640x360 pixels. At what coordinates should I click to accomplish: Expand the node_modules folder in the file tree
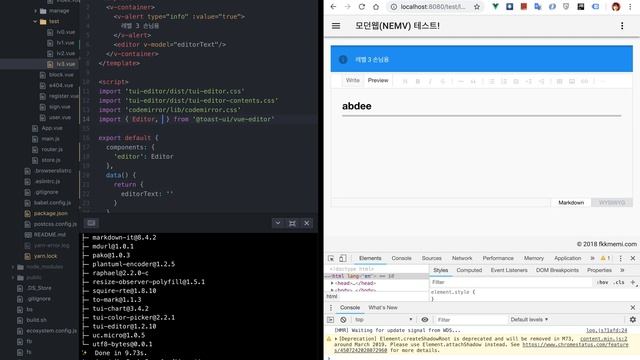[x=13, y=267]
